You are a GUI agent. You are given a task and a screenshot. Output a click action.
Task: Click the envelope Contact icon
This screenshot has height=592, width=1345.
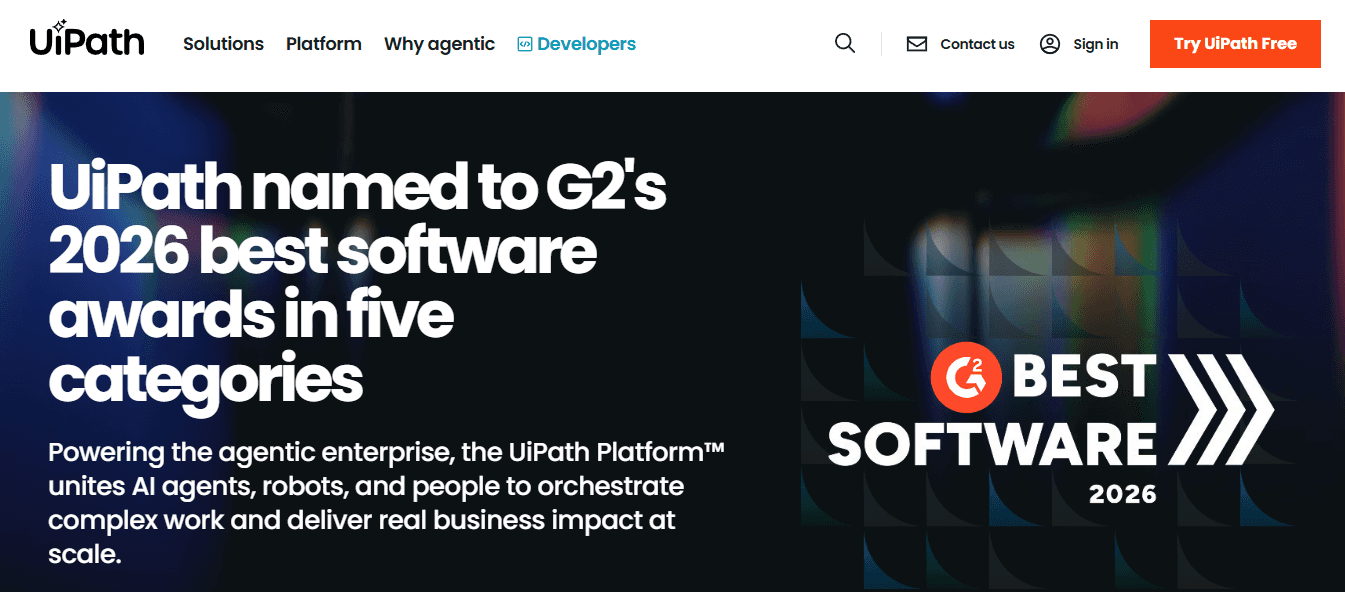tap(917, 44)
